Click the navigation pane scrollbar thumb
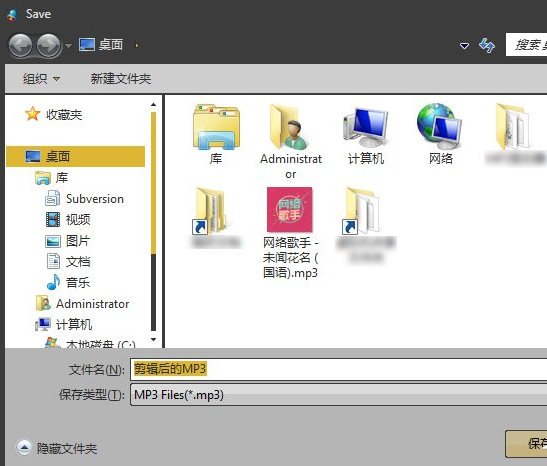 [153, 183]
